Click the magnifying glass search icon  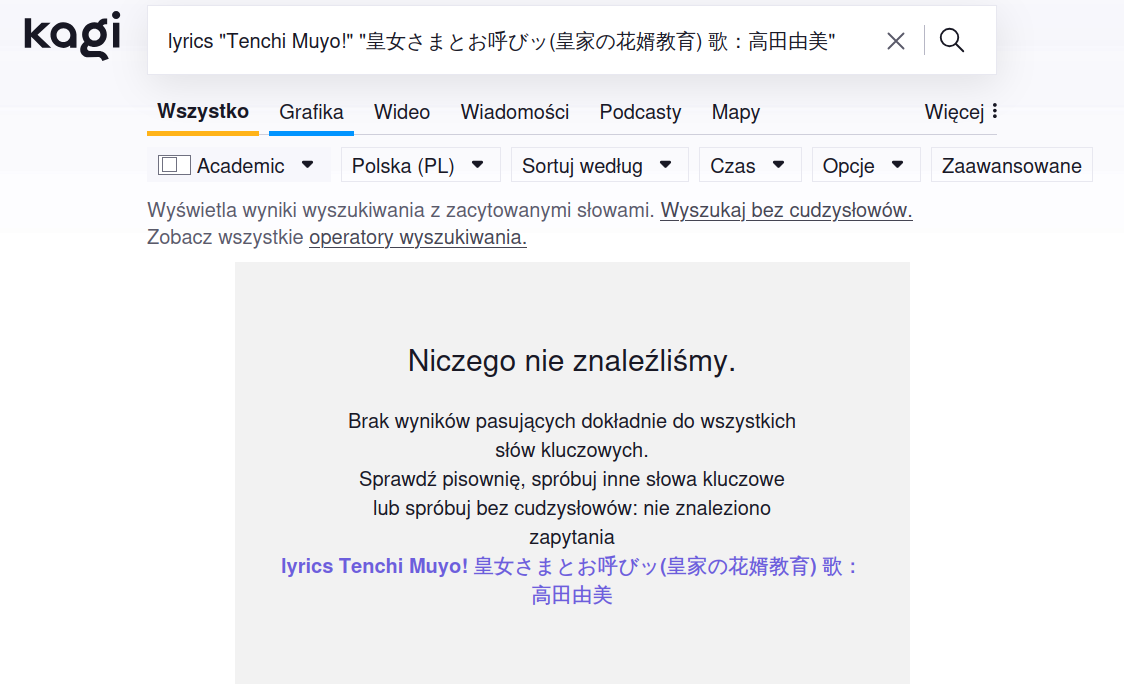coord(952,41)
